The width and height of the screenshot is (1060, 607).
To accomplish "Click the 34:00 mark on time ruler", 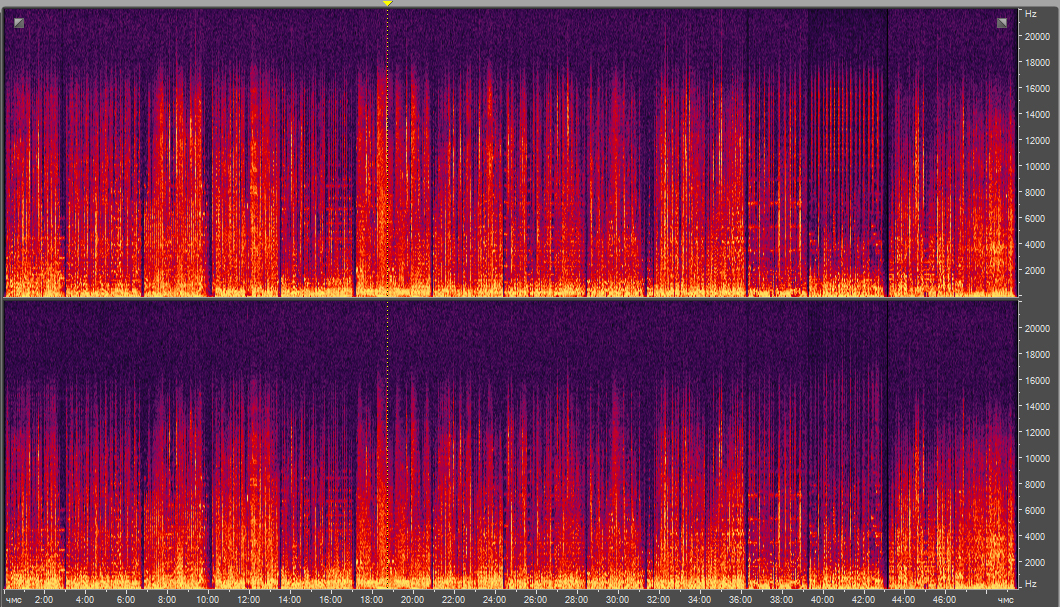I will [x=699, y=600].
